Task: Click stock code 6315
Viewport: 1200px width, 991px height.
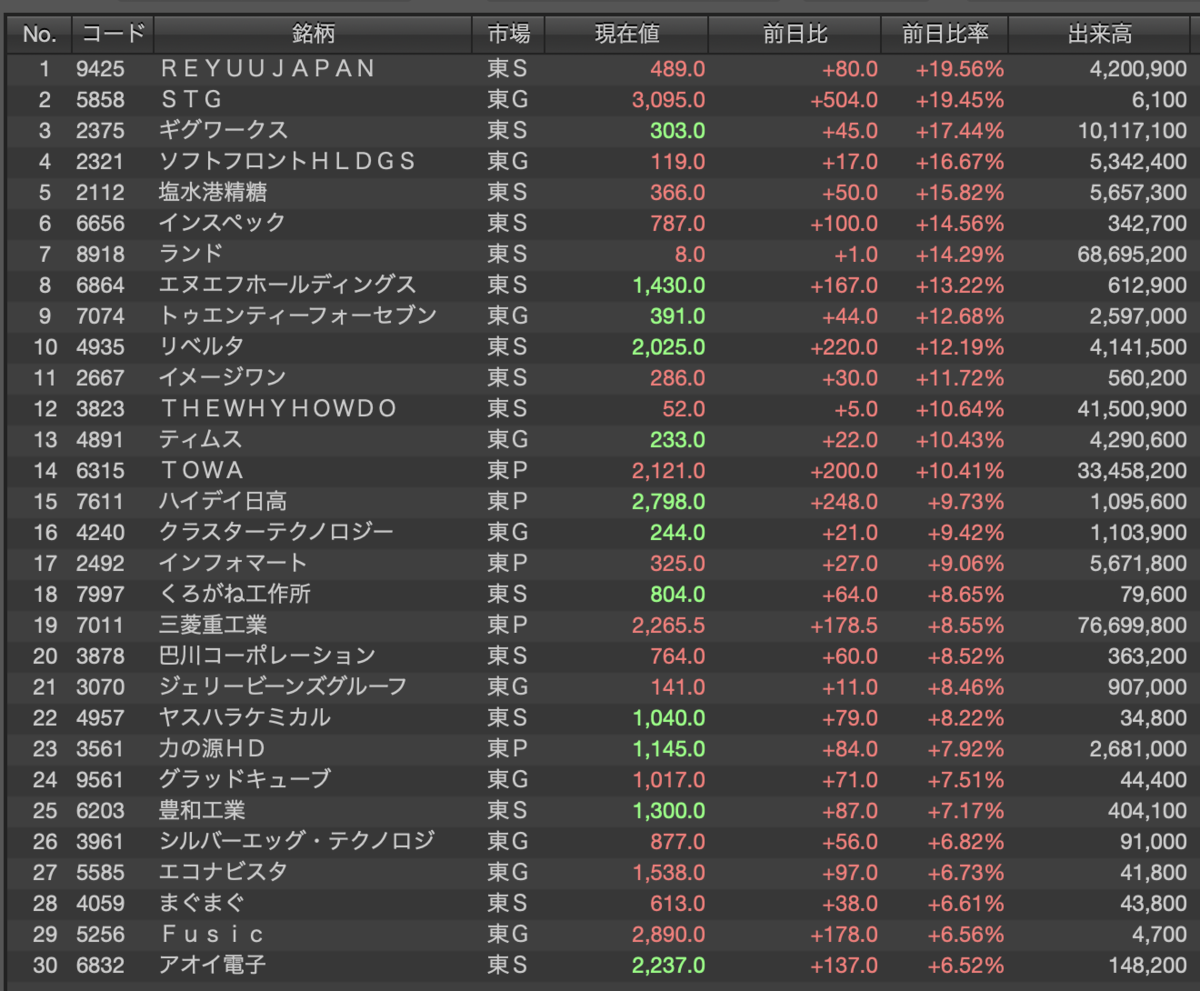Action: pos(100,470)
